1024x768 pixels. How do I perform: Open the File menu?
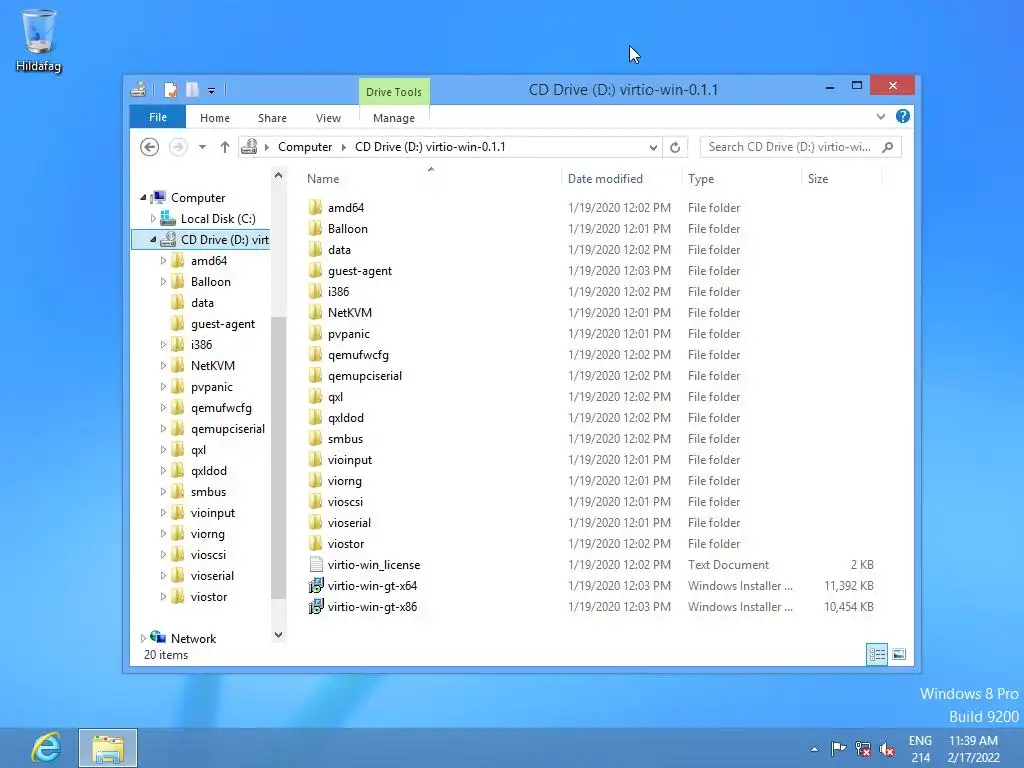click(158, 117)
